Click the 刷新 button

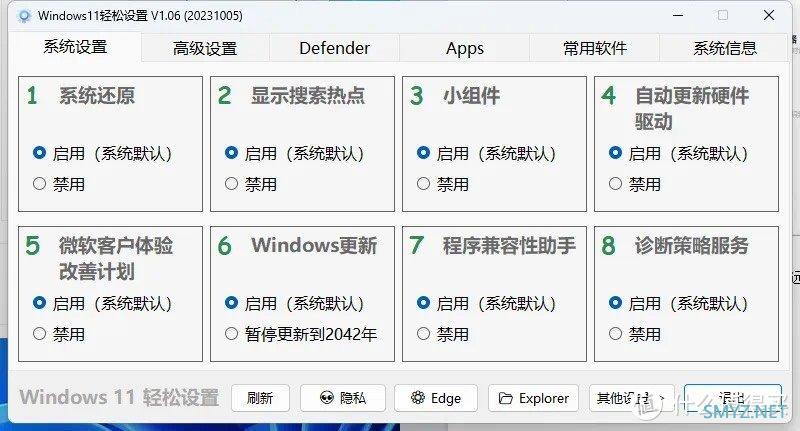coord(260,398)
